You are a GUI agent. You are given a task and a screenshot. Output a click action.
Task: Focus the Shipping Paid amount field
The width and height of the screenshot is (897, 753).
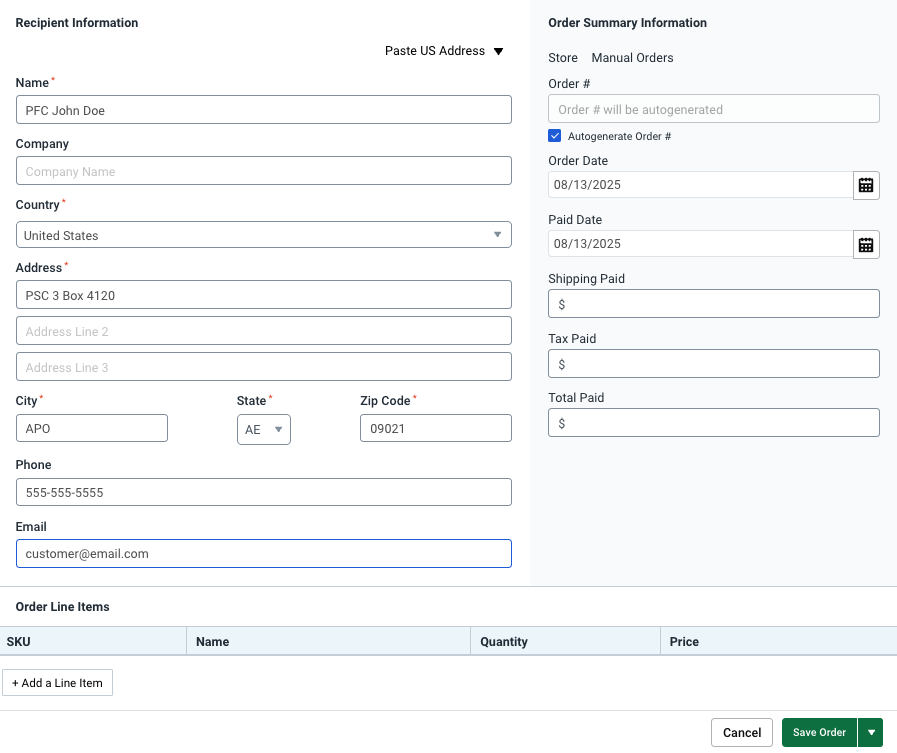[714, 304]
